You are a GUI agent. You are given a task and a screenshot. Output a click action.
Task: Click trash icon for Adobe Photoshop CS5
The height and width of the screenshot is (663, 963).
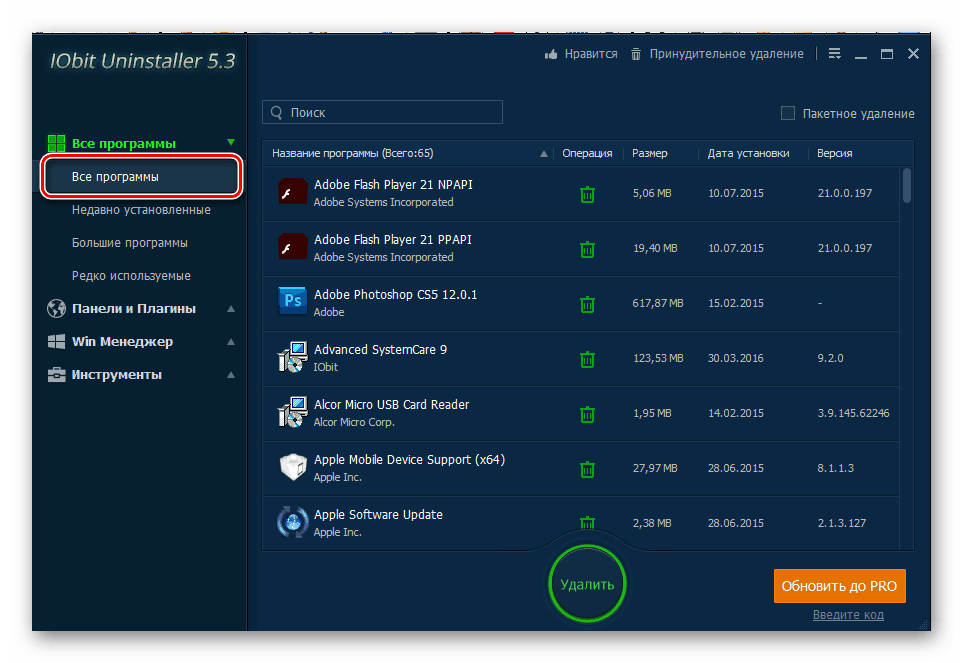tap(587, 303)
